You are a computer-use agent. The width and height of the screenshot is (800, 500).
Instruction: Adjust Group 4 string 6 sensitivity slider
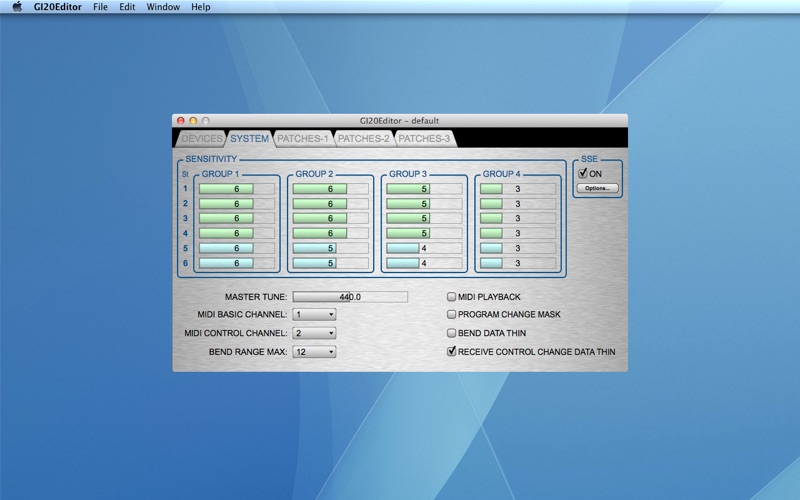[518, 263]
